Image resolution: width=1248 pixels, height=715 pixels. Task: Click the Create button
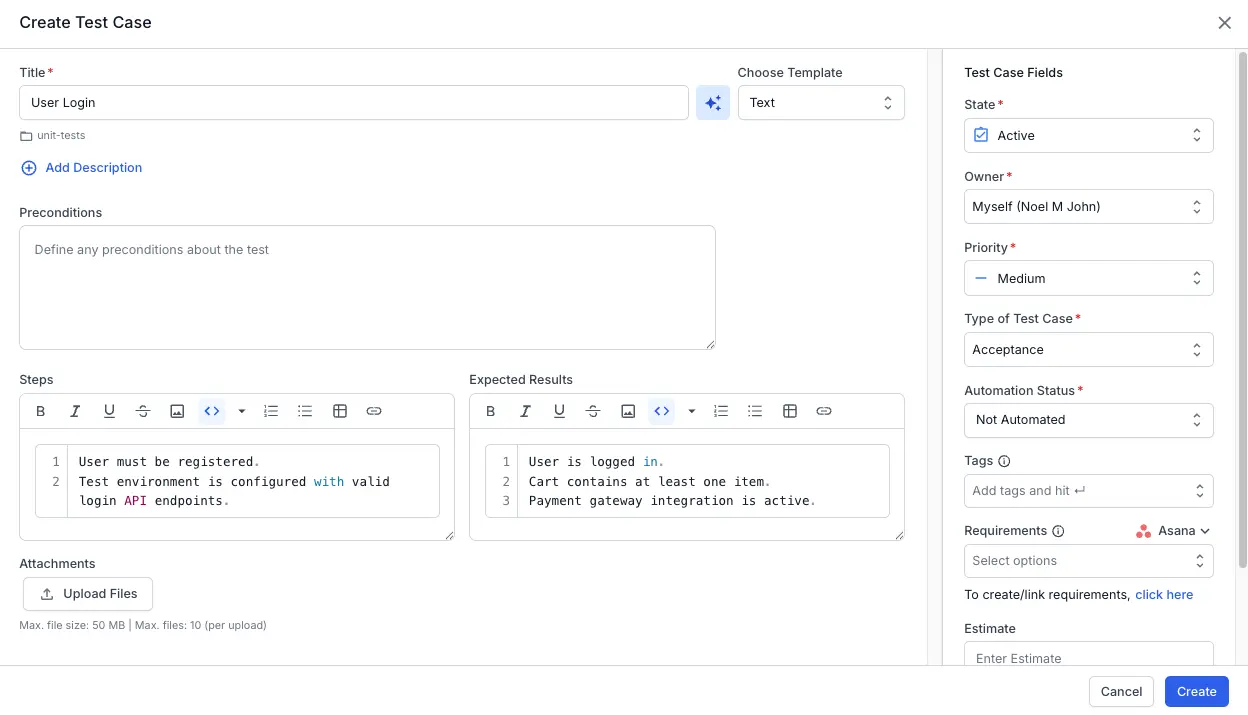pyautogui.click(x=1196, y=691)
